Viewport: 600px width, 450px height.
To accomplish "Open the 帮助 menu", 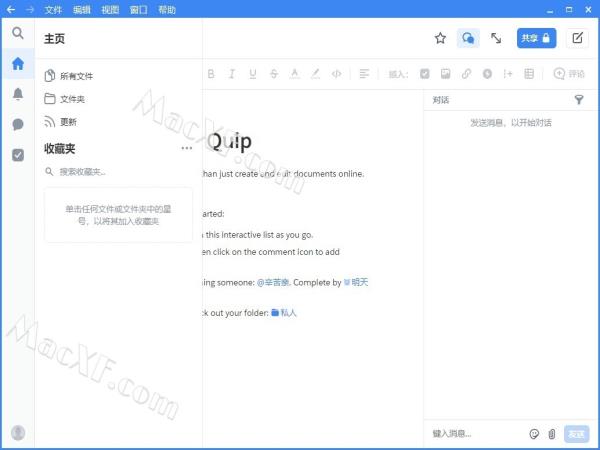I will coord(167,10).
